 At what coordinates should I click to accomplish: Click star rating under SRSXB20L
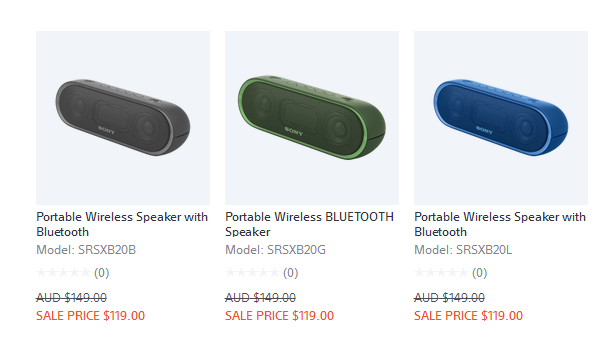(441, 273)
